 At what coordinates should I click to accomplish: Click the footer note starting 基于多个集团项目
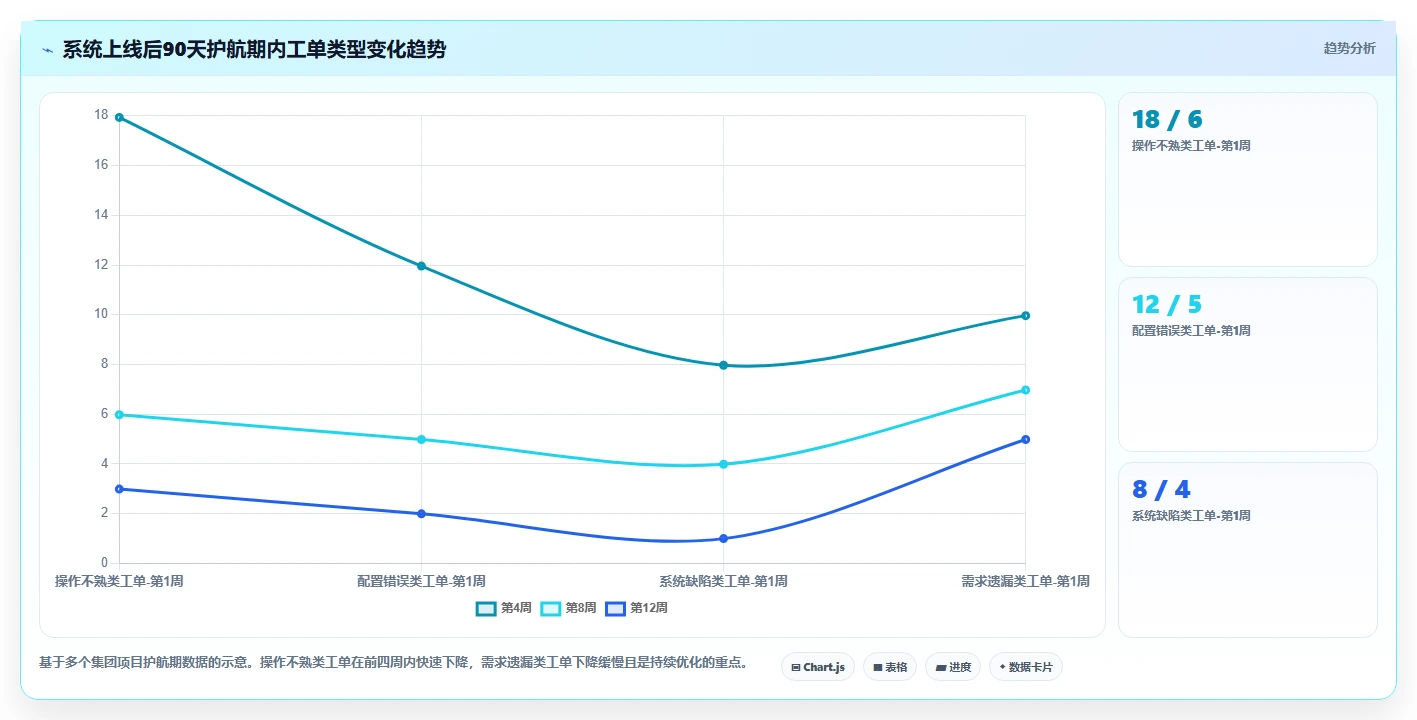click(394, 662)
